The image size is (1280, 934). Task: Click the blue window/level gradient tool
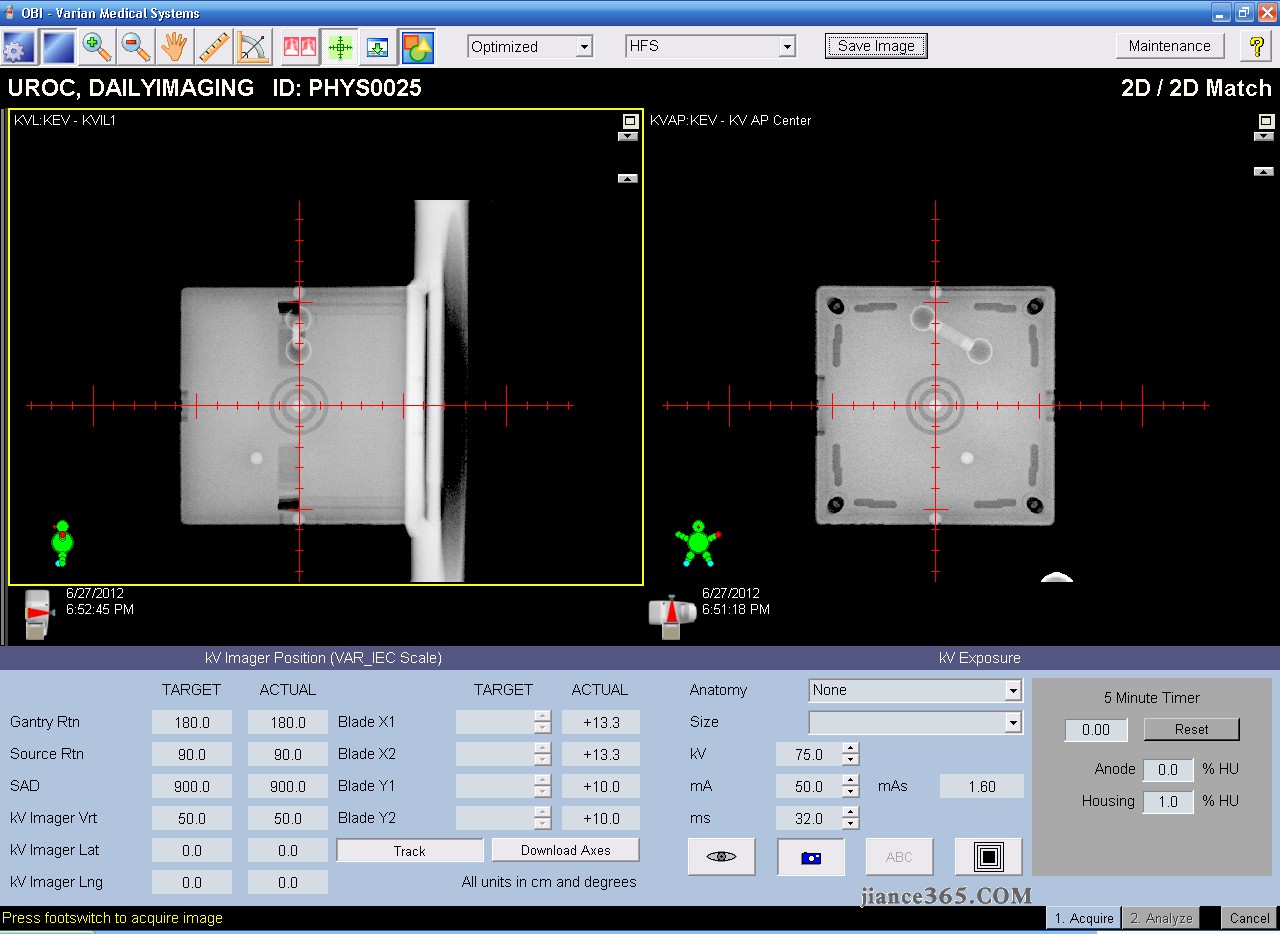click(x=58, y=47)
